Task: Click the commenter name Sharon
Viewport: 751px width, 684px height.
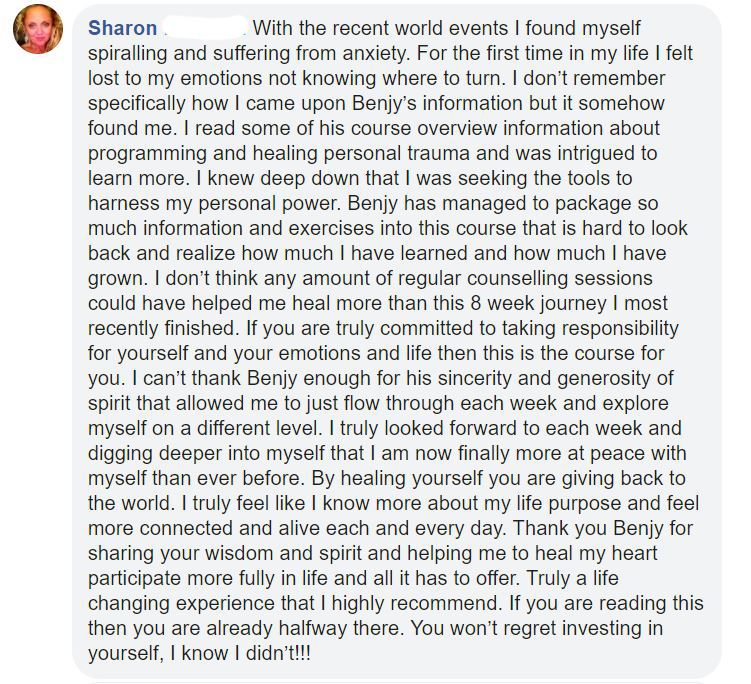Action: pyautogui.click(x=123, y=28)
